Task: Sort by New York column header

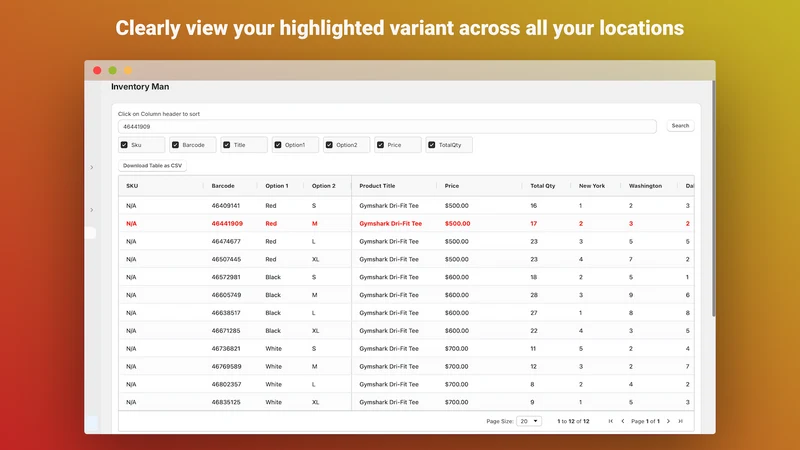Action: point(592,186)
